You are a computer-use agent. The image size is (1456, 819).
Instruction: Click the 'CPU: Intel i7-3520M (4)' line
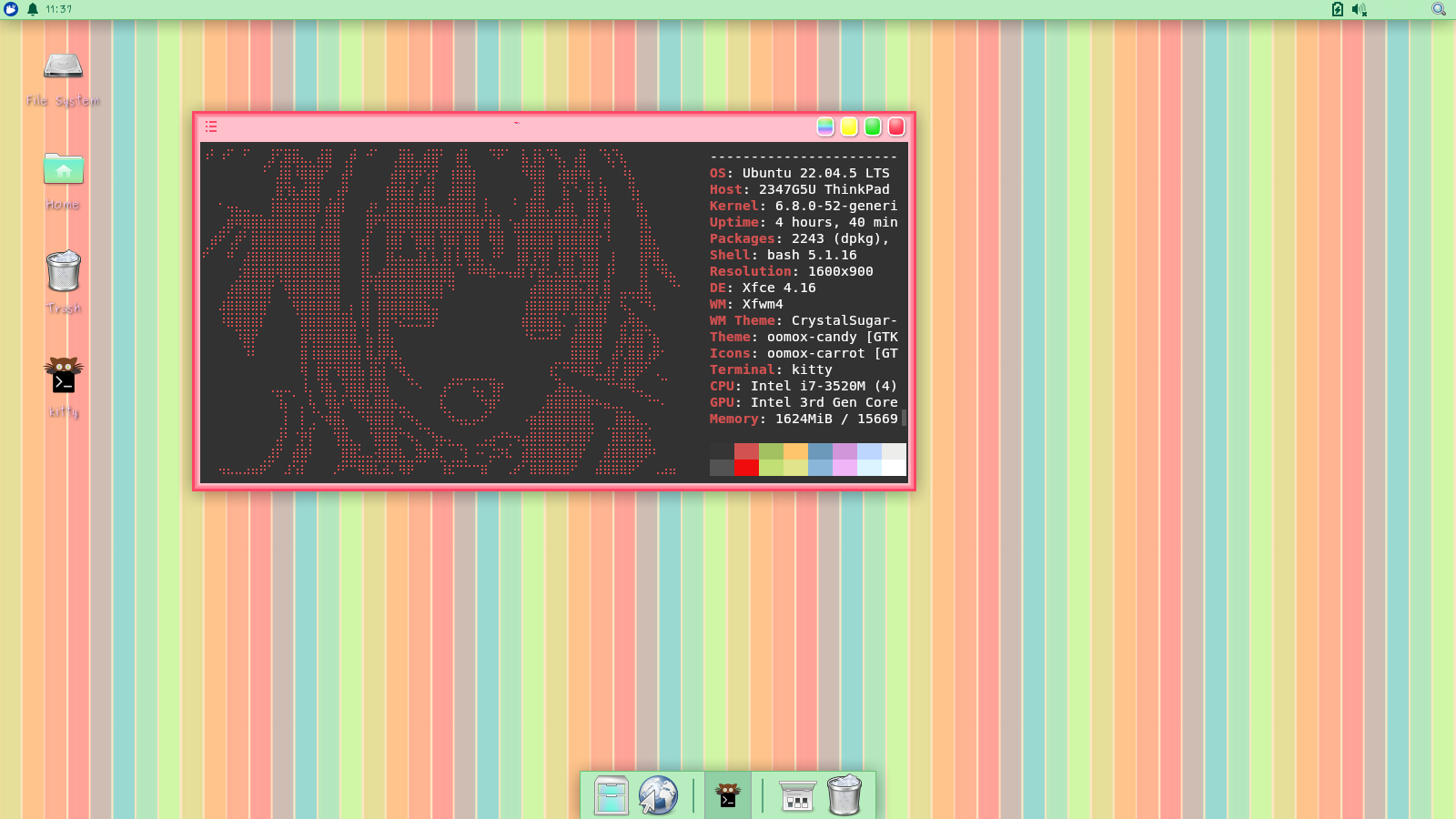tap(804, 386)
